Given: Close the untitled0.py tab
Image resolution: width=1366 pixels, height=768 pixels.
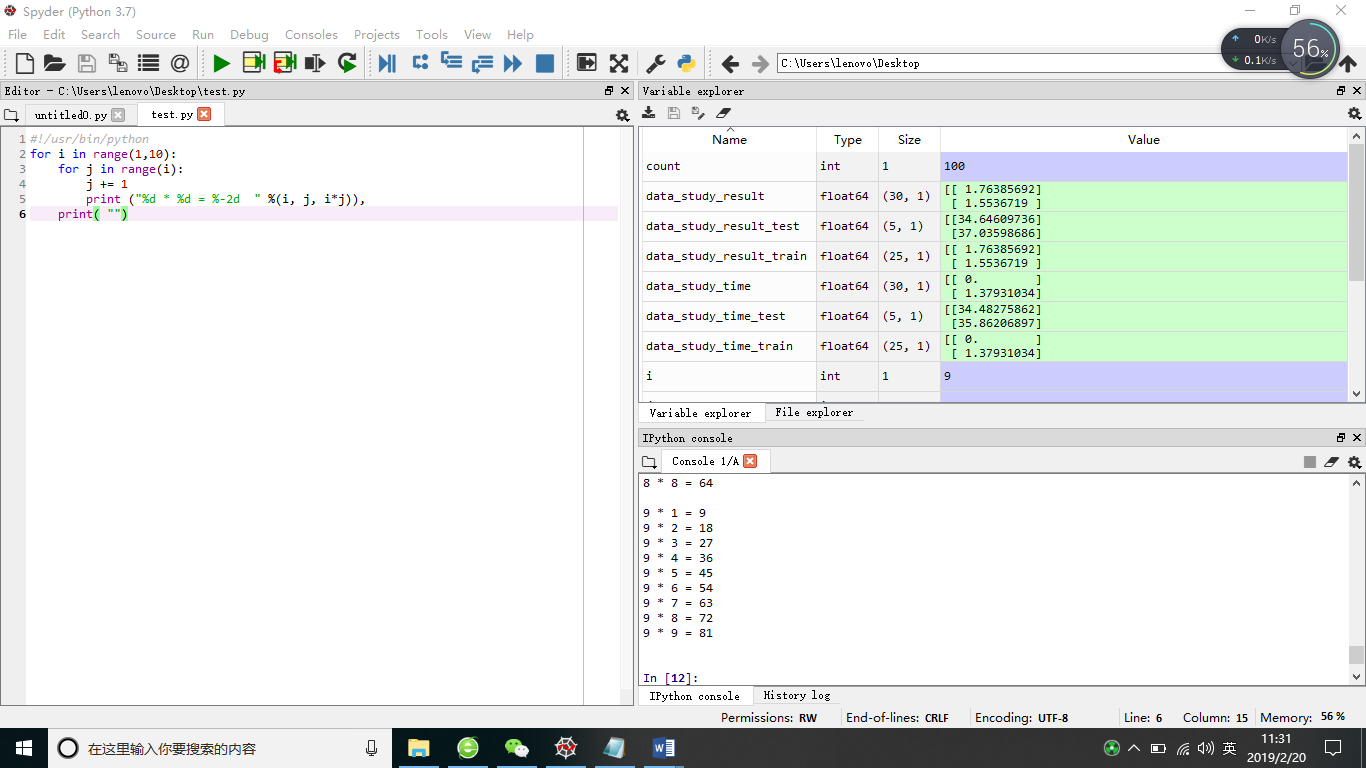Looking at the screenshot, I should coord(118,115).
